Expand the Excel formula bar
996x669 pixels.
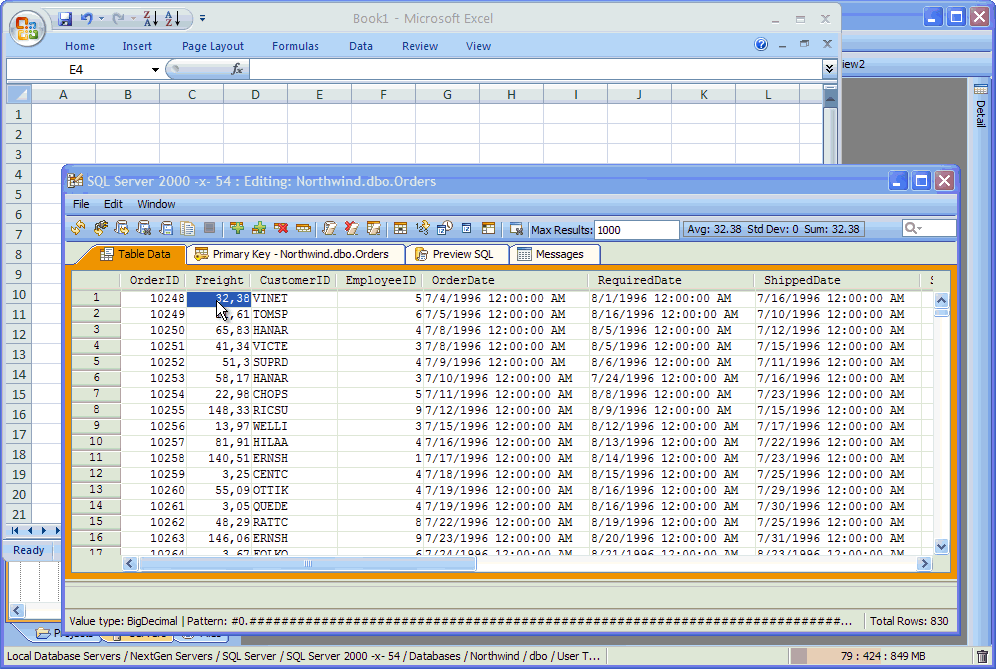pos(829,69)
